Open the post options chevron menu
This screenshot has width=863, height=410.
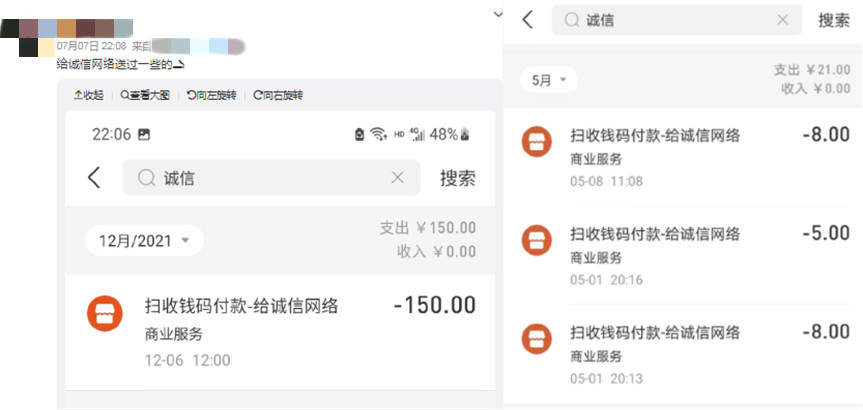[498, 13]
